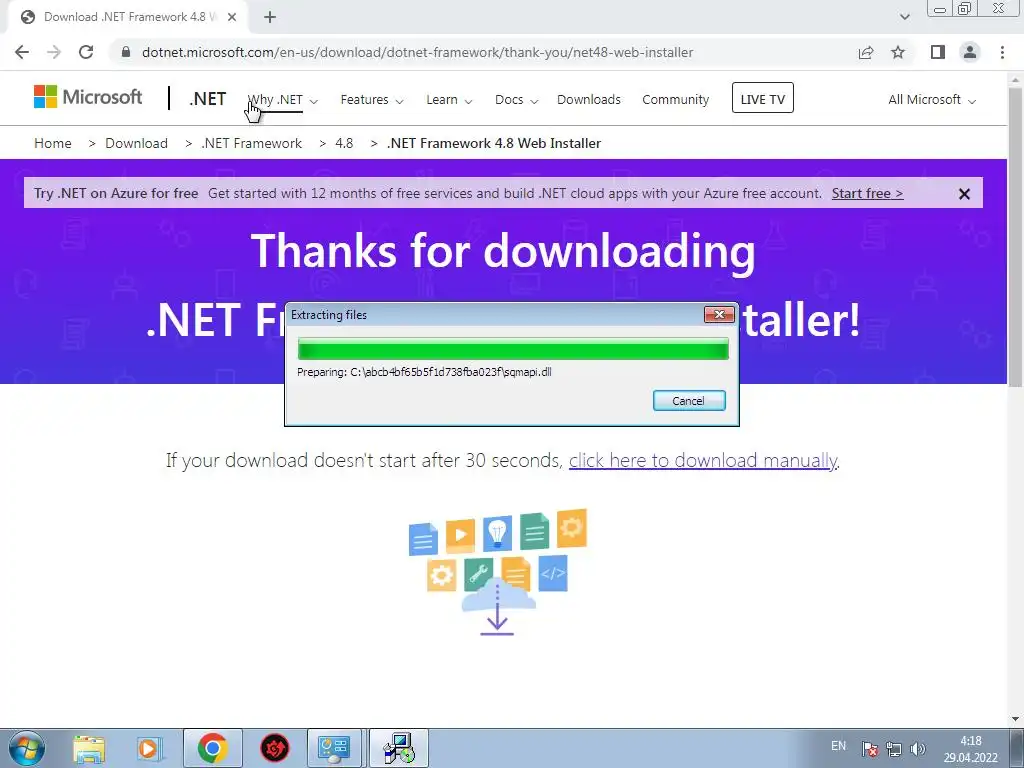
Task: Cancel the Extracting files dialog
Action: (x=689, y=400)
